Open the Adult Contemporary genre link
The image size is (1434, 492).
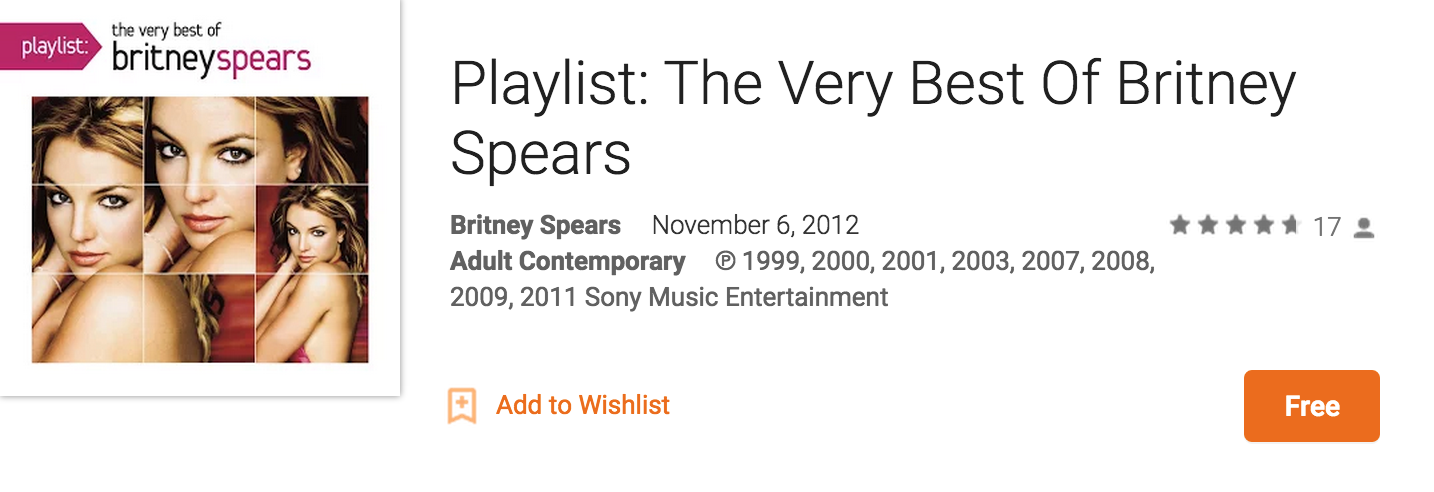(x=567, y=262)
